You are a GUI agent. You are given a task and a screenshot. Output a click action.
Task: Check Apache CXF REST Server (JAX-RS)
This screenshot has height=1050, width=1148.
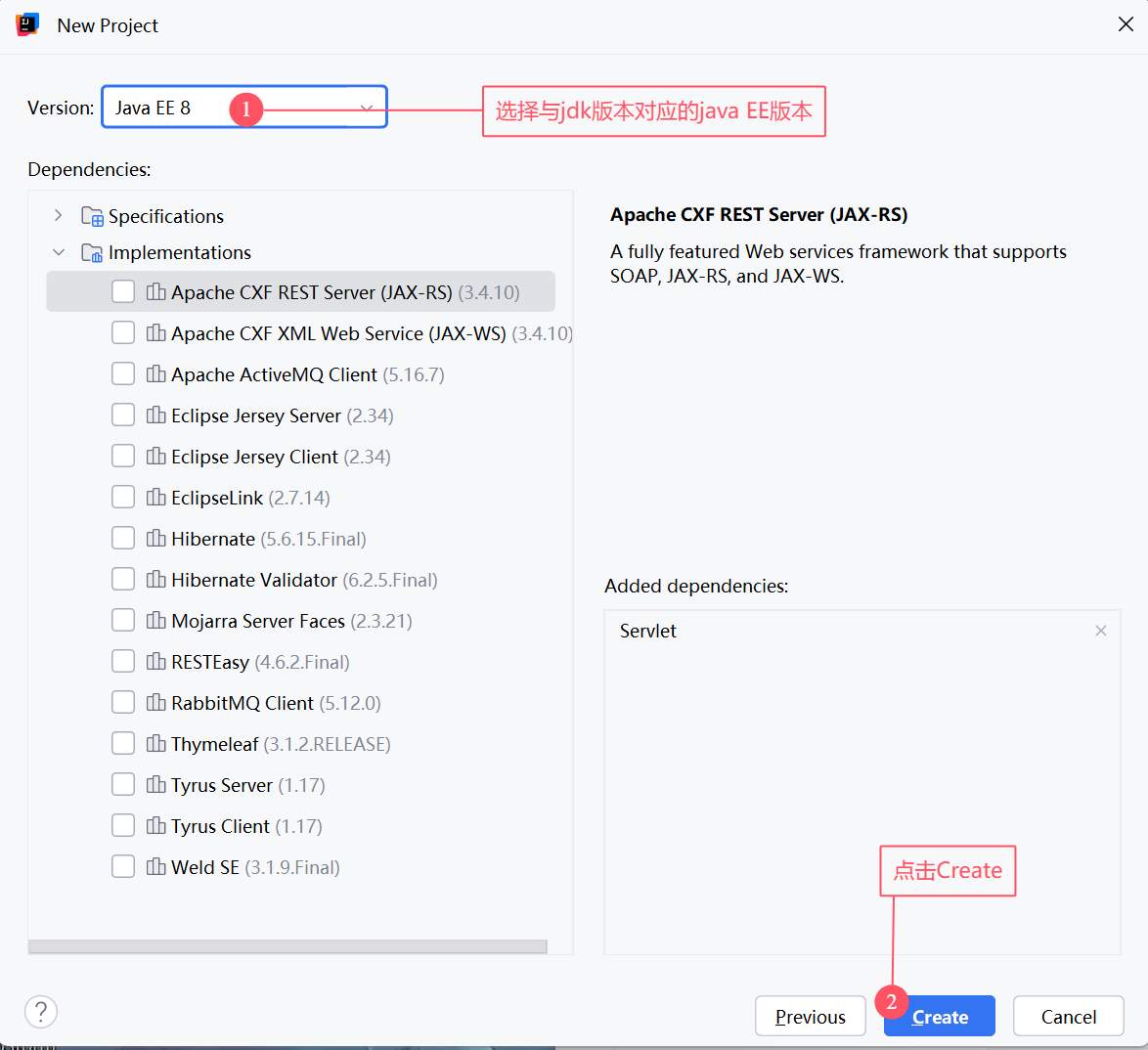(x=123, y=291)
